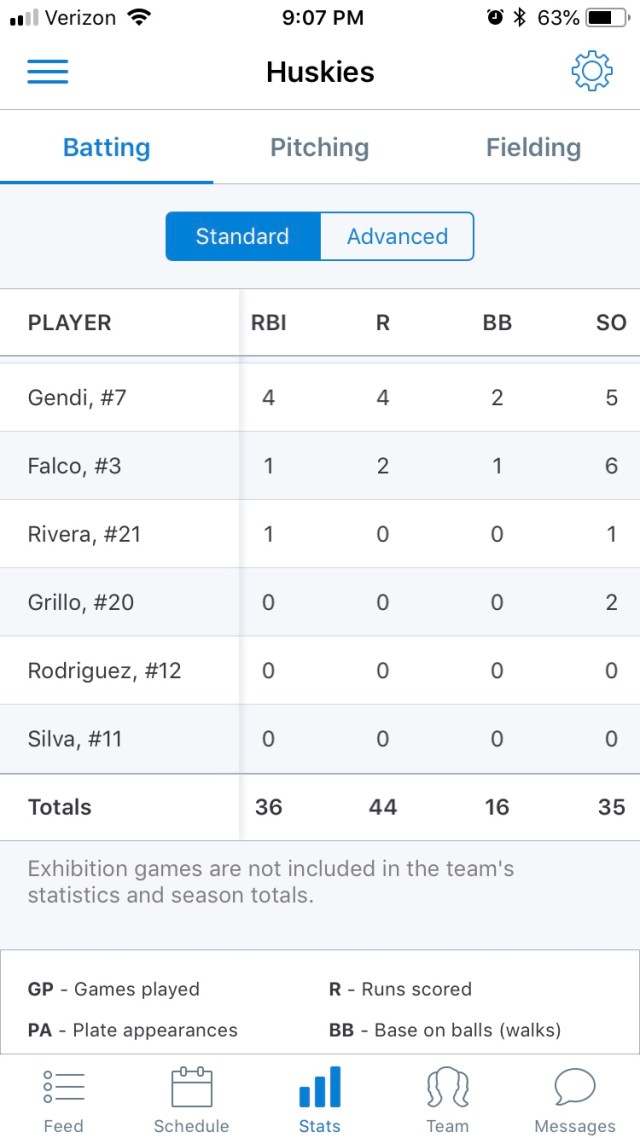Tap the Totals row
Viewport: 640px width, 1138px height.
pos(60,807)
